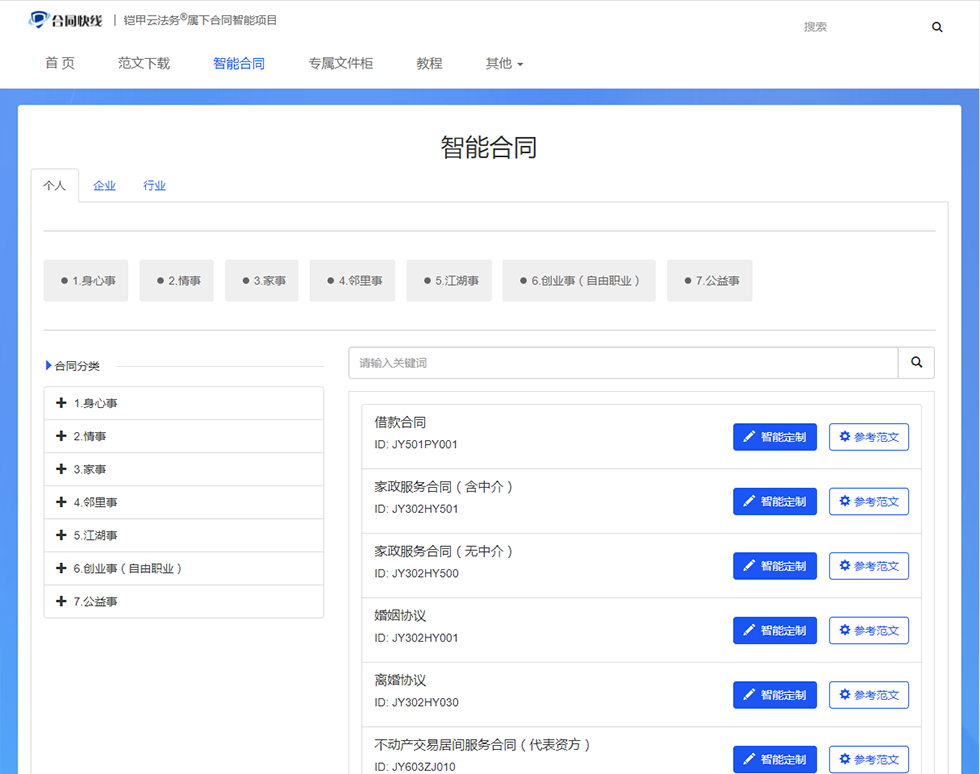Click 智能定制 for 不动产交易居间服务合同

[x=775, y=759]
